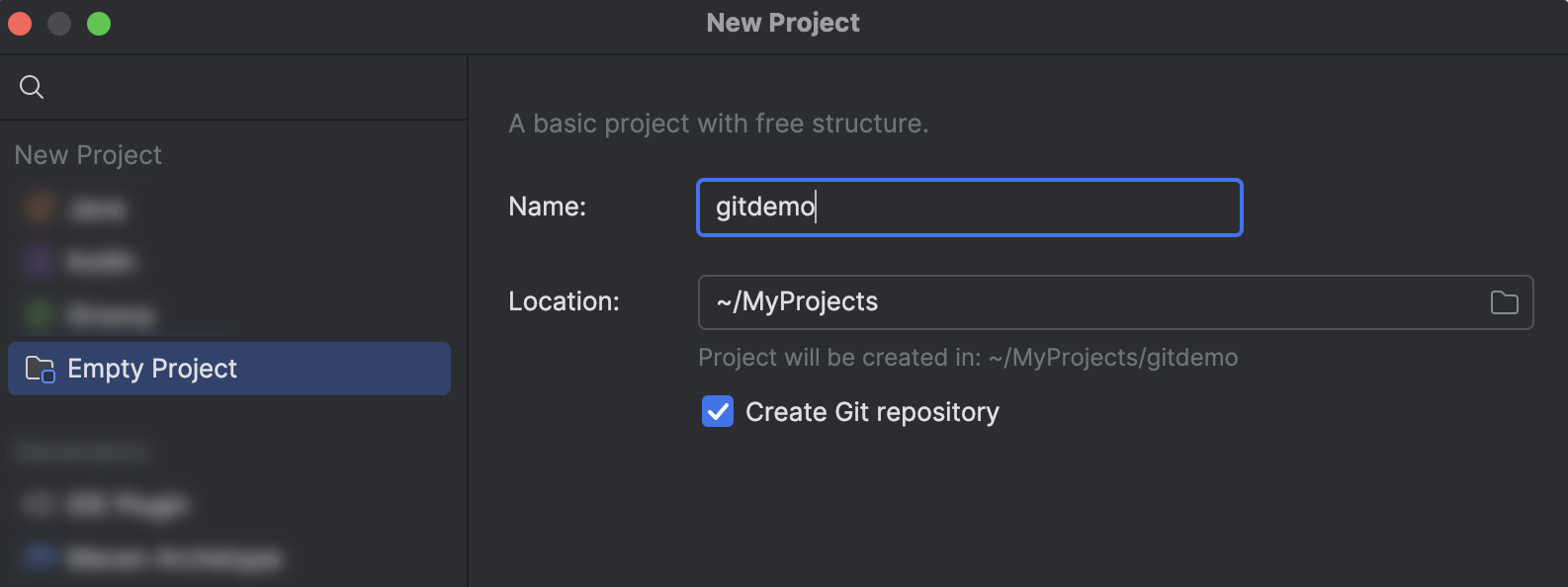Click the green zoom button in the title bar
Image resolution: width=1568 pixels, height=587 pixels.
98,22
